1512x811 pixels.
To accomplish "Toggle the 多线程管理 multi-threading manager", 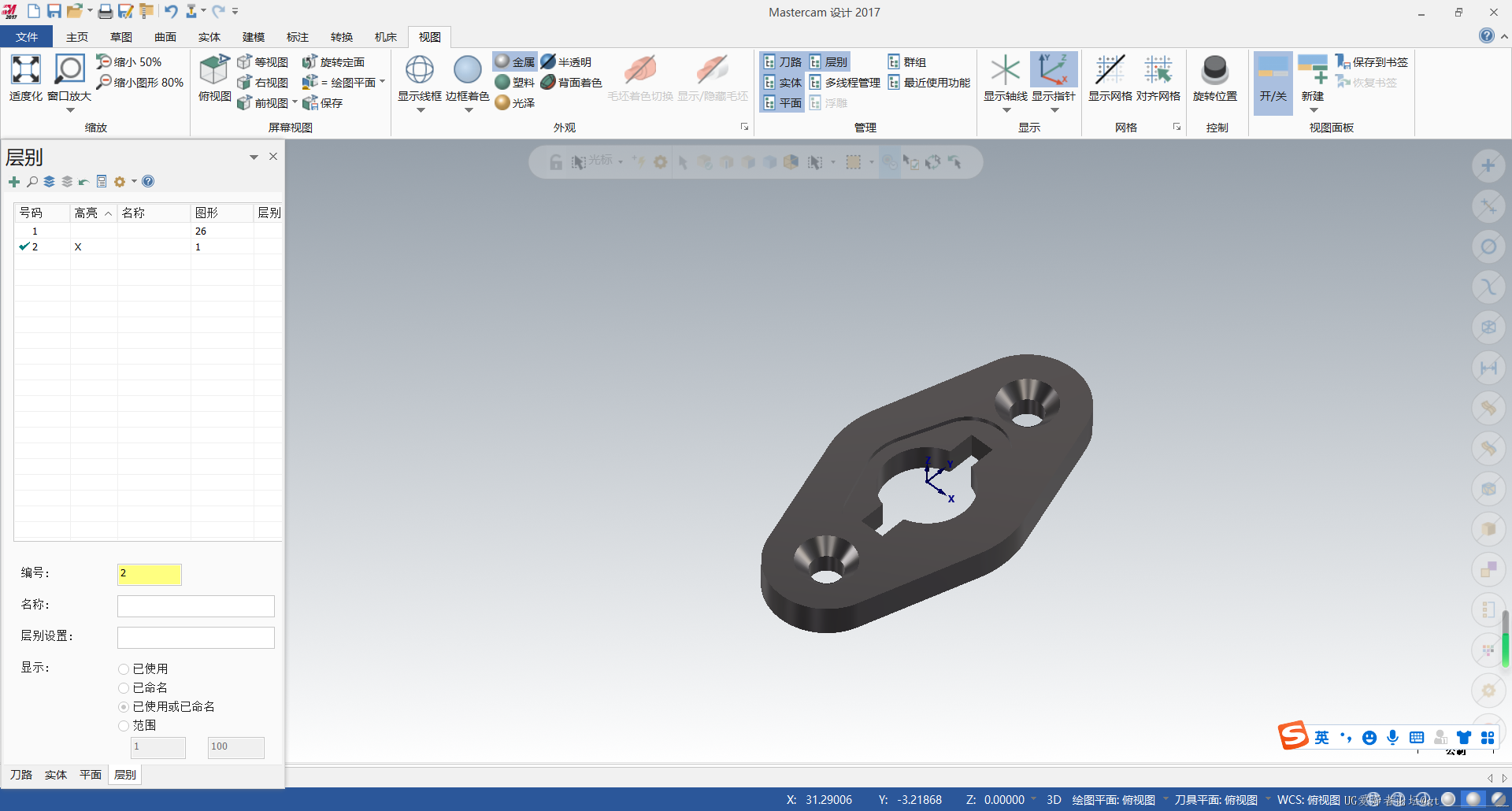I will click(845, 82).
